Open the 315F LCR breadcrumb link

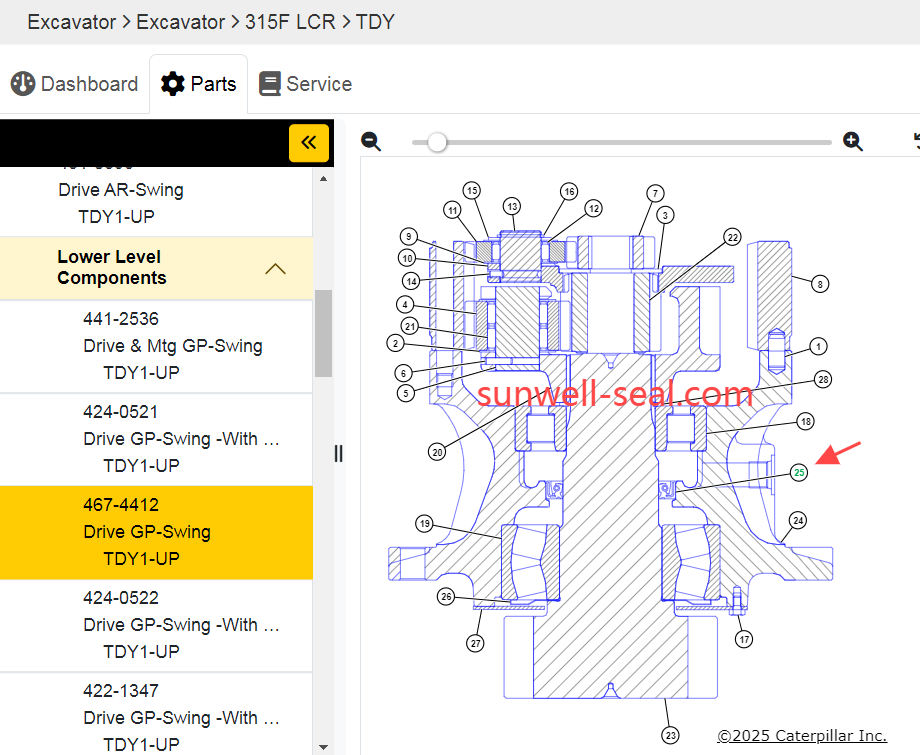point(290,22)
